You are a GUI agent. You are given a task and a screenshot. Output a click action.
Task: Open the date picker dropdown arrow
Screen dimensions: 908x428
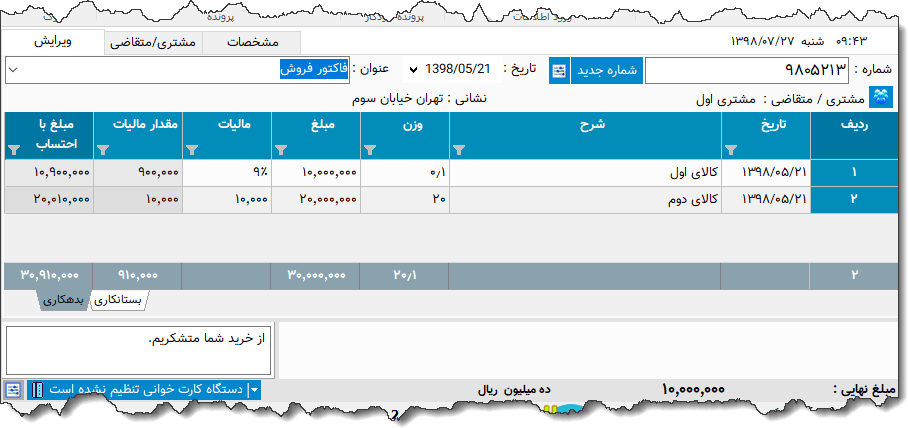coord(413,70)
